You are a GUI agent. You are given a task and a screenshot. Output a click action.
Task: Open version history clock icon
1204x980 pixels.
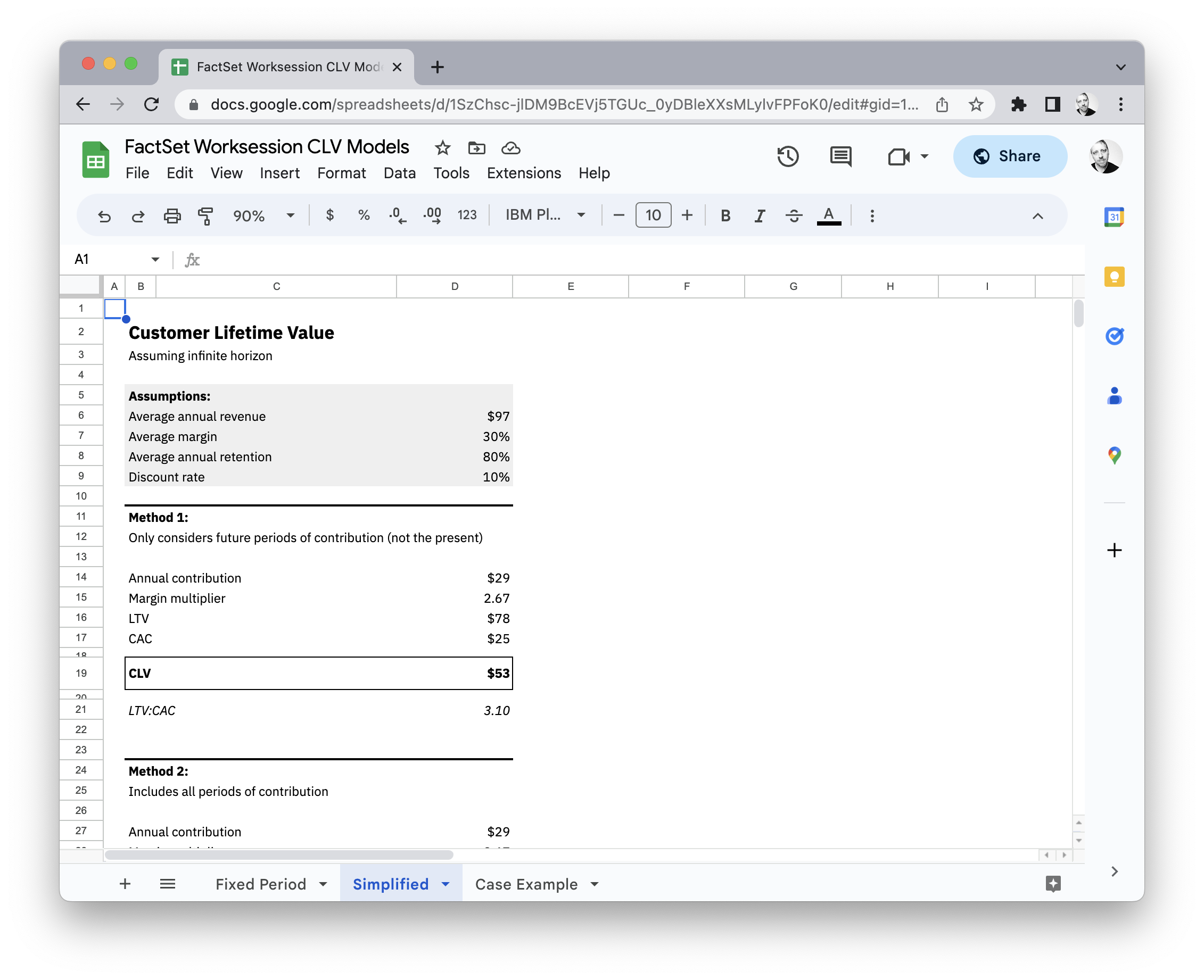click(787, 156)
